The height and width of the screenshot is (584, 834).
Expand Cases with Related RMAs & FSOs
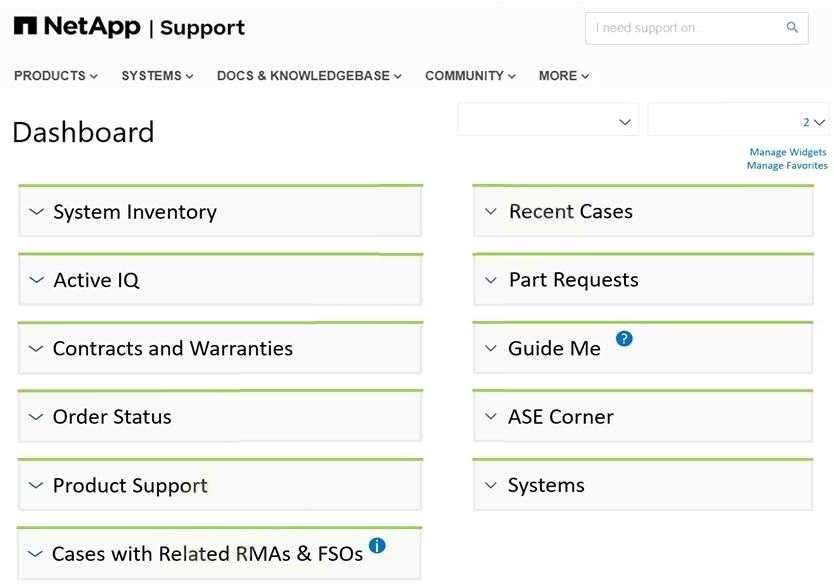tap(35, 554)
